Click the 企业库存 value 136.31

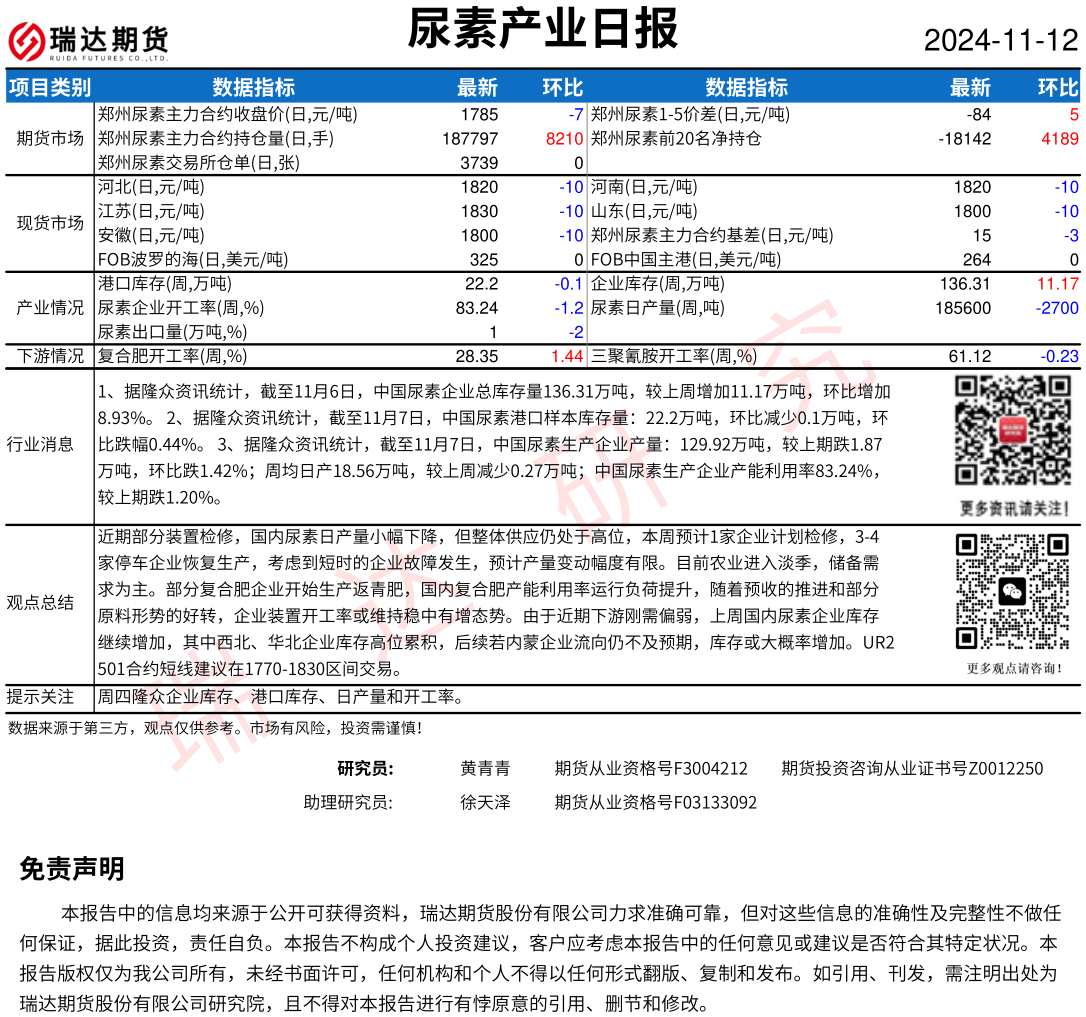pyautogui.click(x=965, y=284)
